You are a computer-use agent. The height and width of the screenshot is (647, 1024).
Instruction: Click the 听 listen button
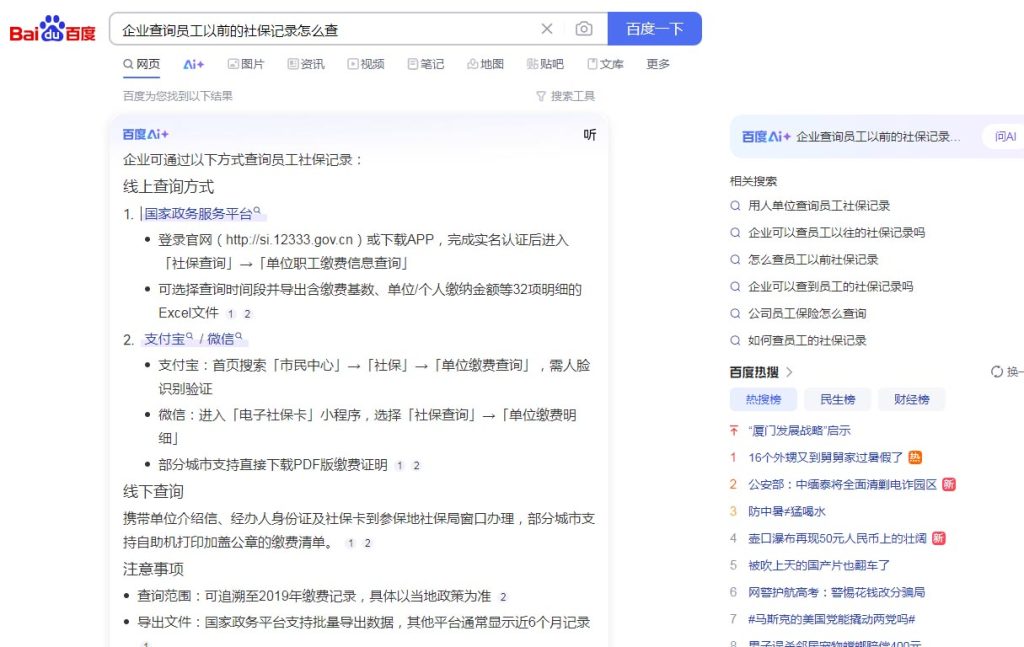[x=590, y=134]
